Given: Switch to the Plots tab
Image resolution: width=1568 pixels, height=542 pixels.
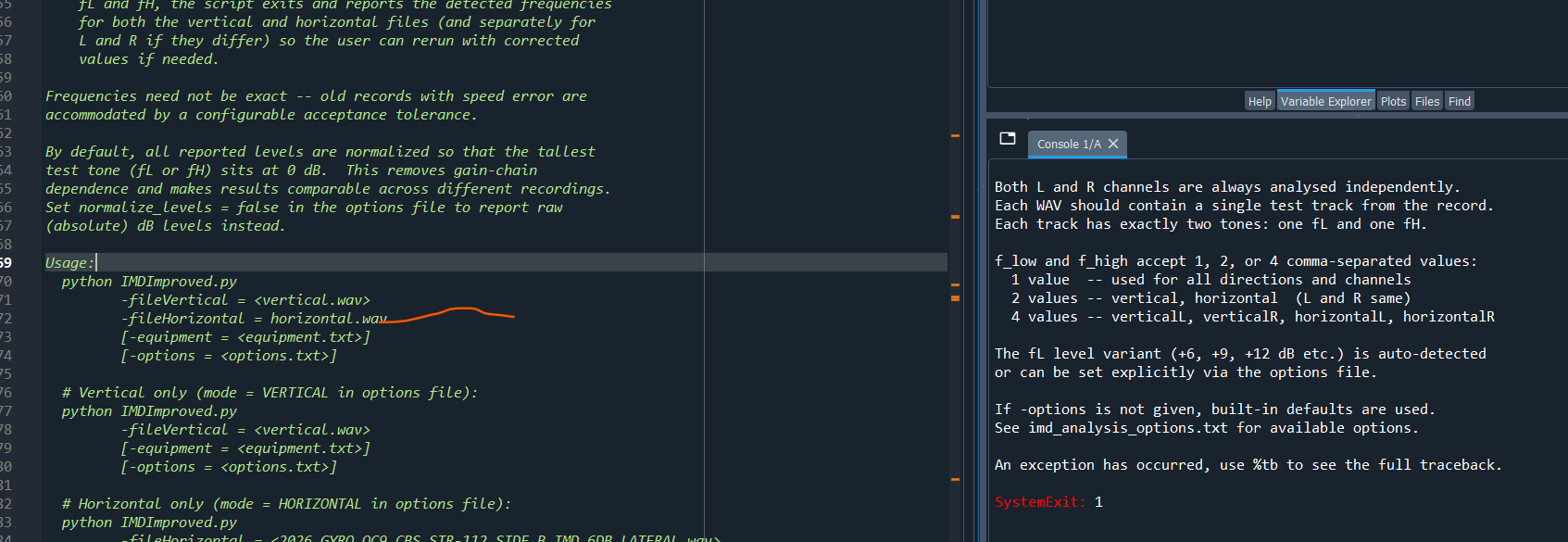Looking at the screenshot, I should coord(1393,102).
